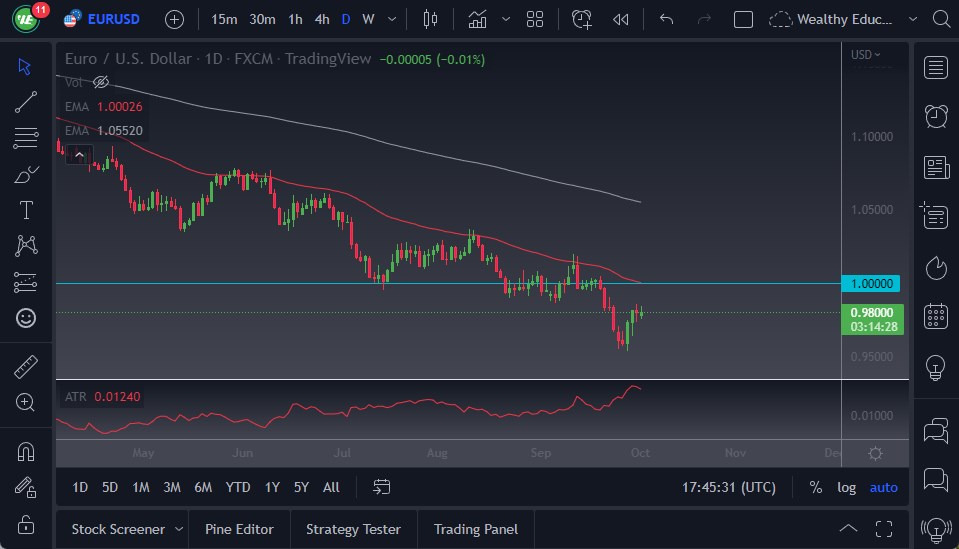The image size is (959, 549).
Task: Select the ruler measure tool
Action: pos(26,366)
